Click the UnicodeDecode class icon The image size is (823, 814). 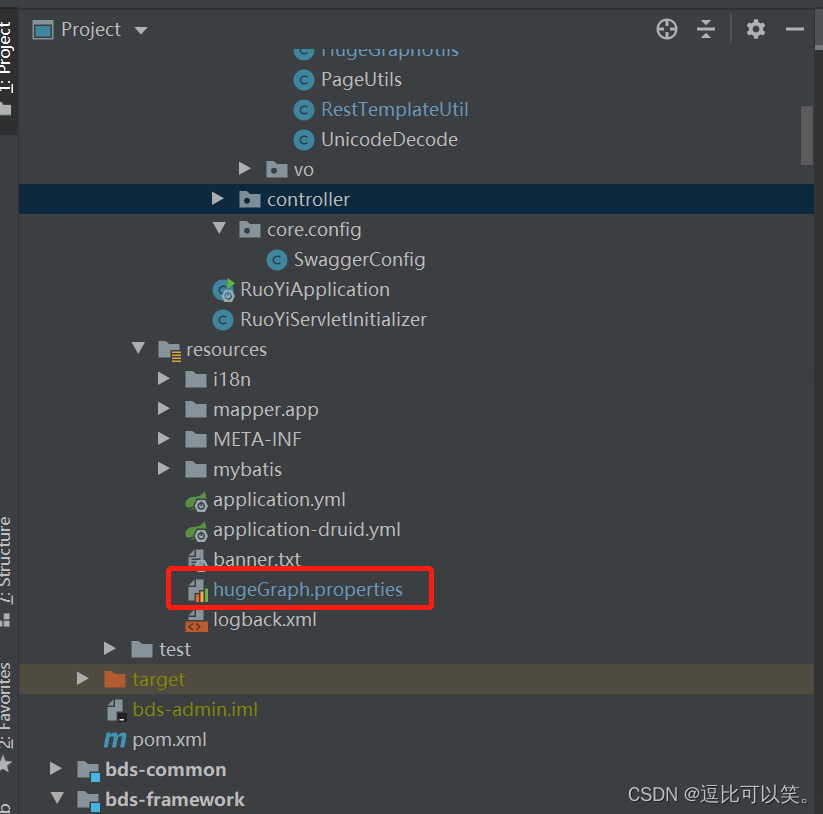303,140
